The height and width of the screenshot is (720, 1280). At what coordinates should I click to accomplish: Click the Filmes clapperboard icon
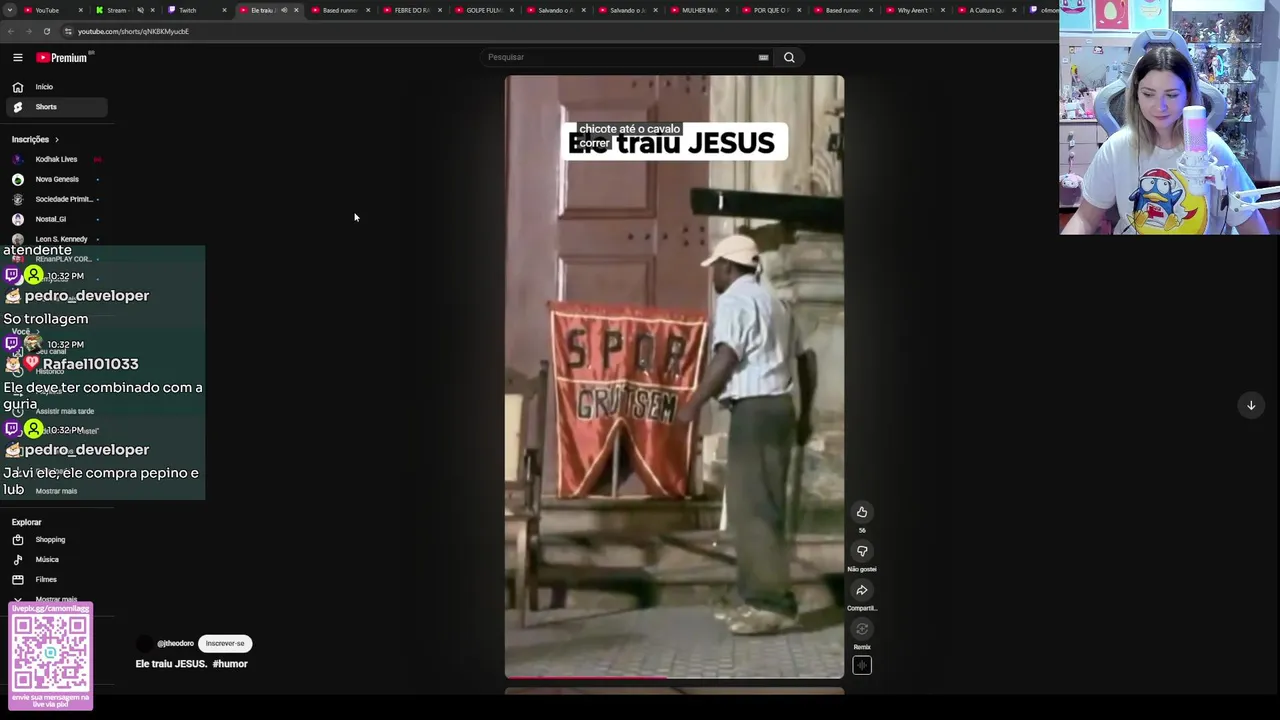tap(17, 580)
